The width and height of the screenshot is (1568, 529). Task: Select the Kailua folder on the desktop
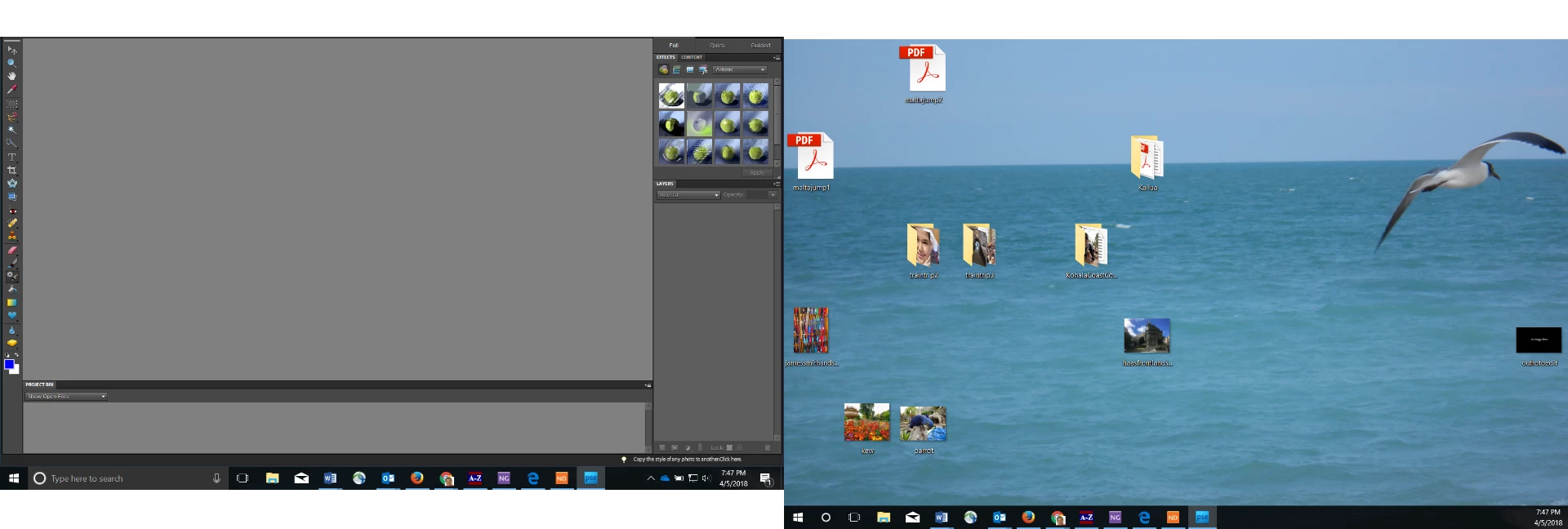tap(1147, 162)
